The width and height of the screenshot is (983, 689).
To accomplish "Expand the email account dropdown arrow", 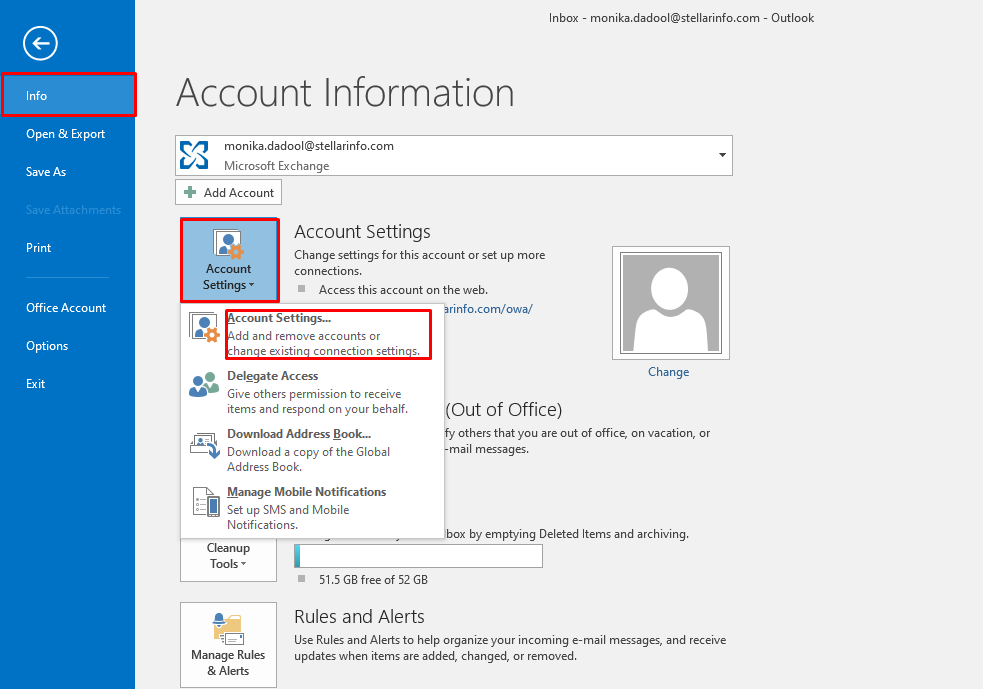I will pyautogui.click(x=722, y=156).
